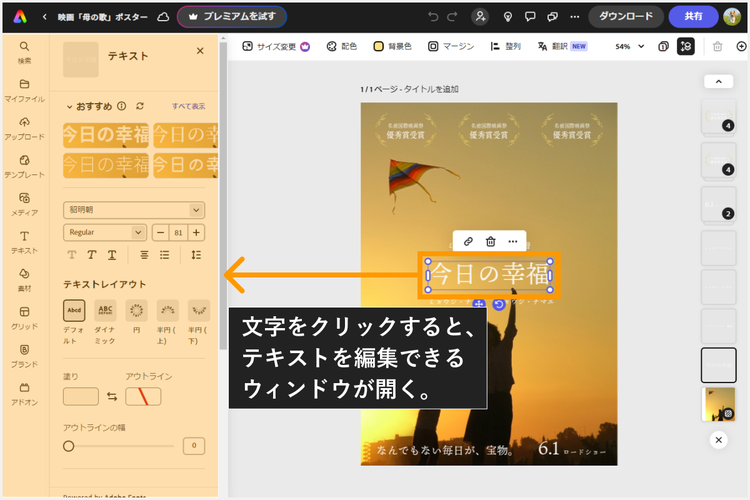Collapse layer stack with up chevron

tap(718, 81)
